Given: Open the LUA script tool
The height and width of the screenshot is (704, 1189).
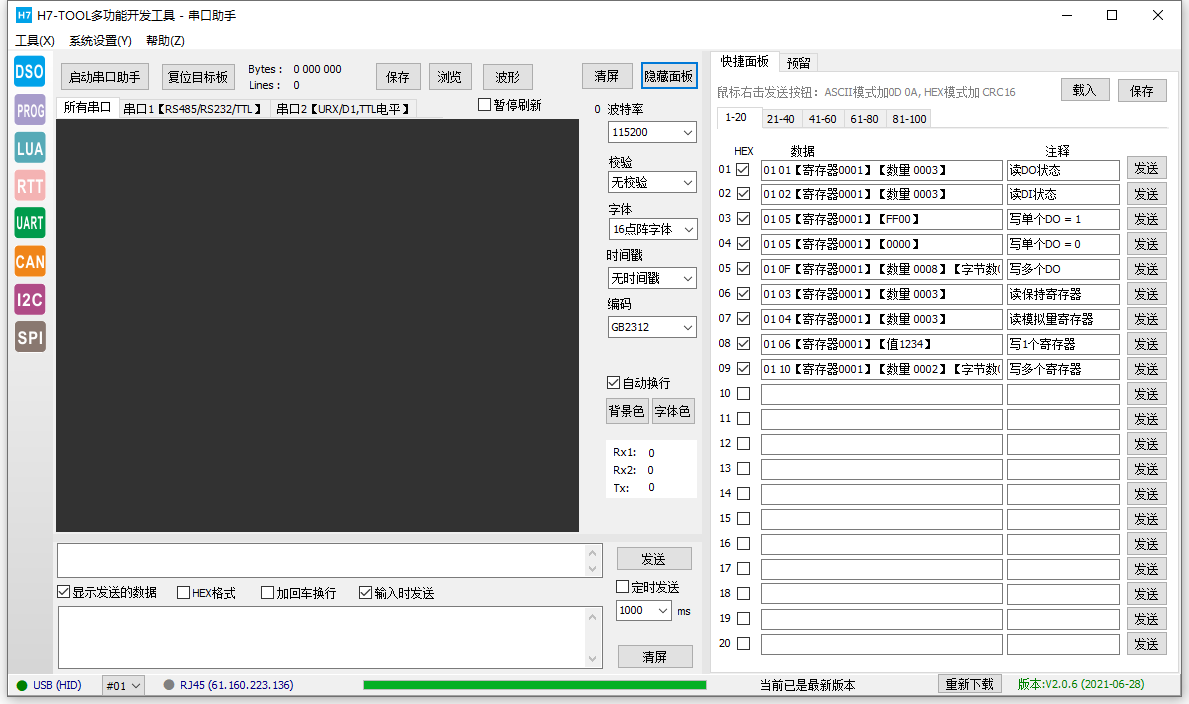Looking at the screenshot, I should [30, 148].
